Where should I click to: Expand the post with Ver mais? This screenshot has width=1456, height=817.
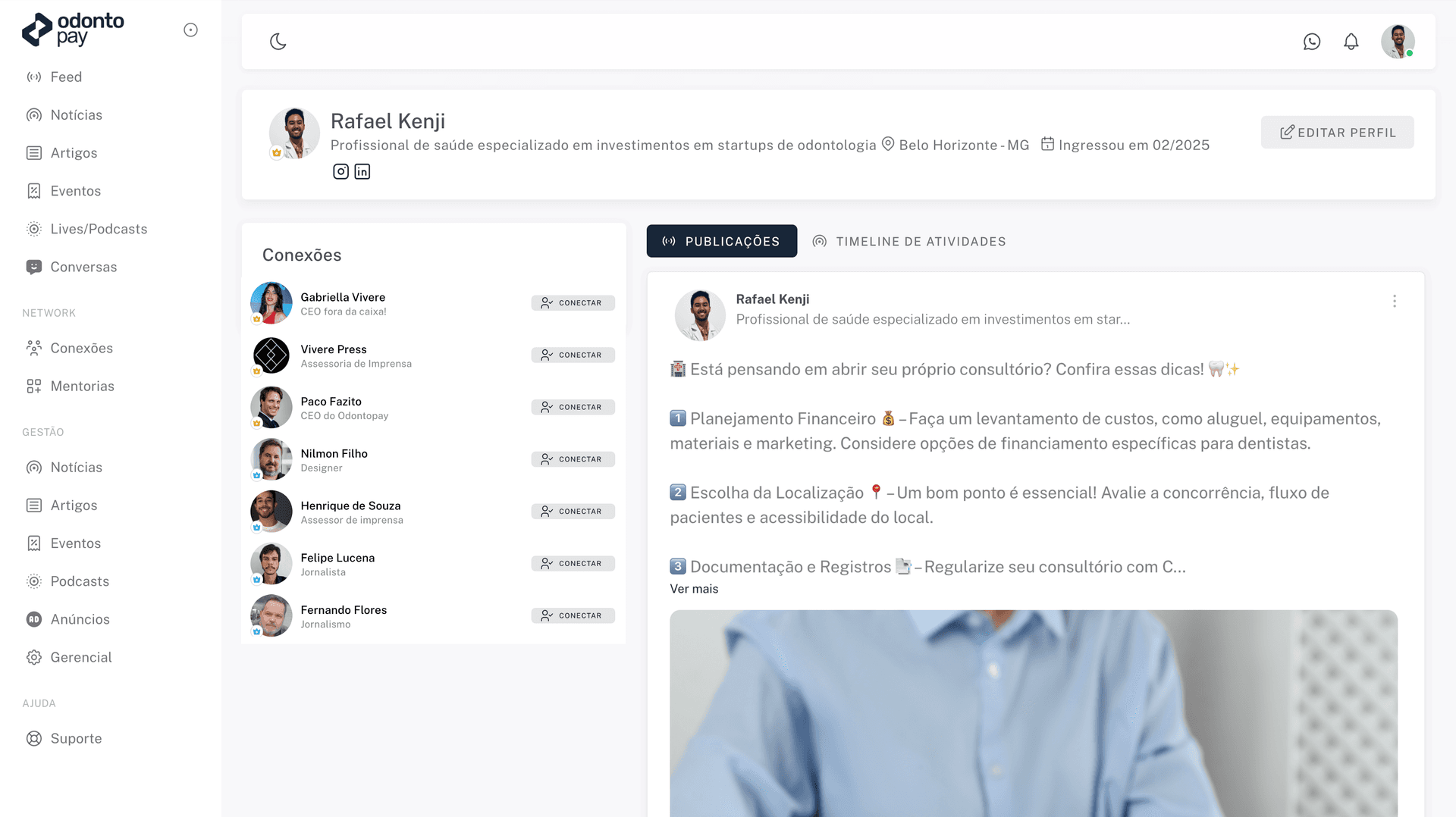point(693,589)
